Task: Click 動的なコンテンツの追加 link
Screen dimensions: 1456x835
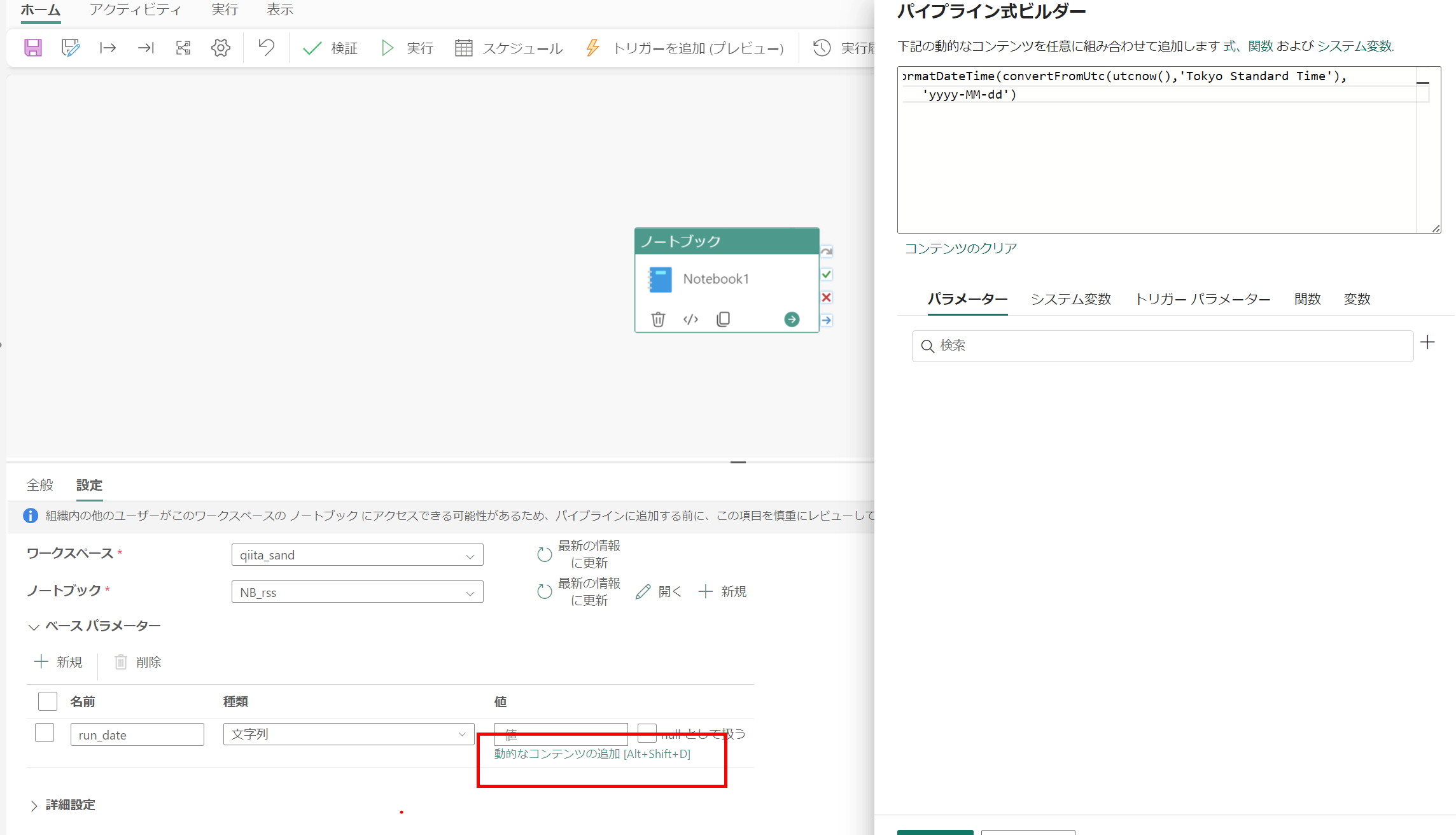Action: [592, 754]
